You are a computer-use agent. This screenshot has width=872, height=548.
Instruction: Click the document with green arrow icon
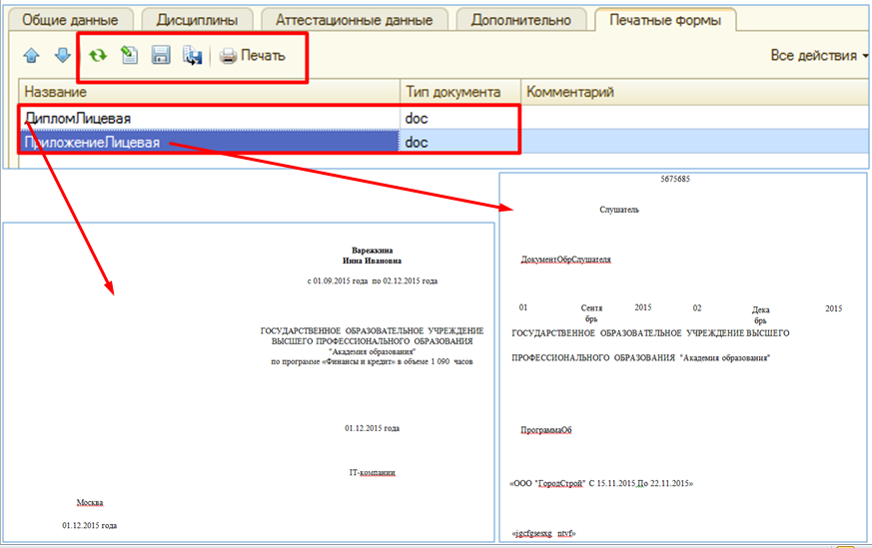pyautogui.click(x=128, y=56)
